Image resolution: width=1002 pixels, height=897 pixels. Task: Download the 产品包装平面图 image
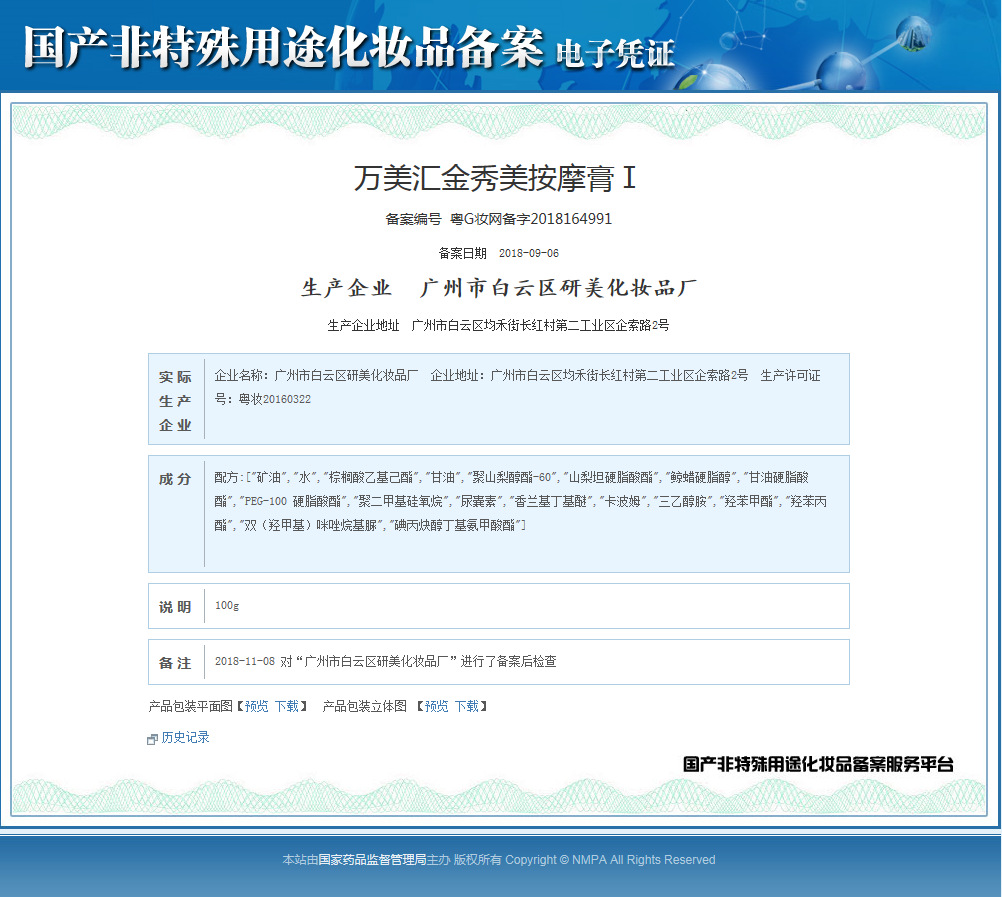pos(287,706)
